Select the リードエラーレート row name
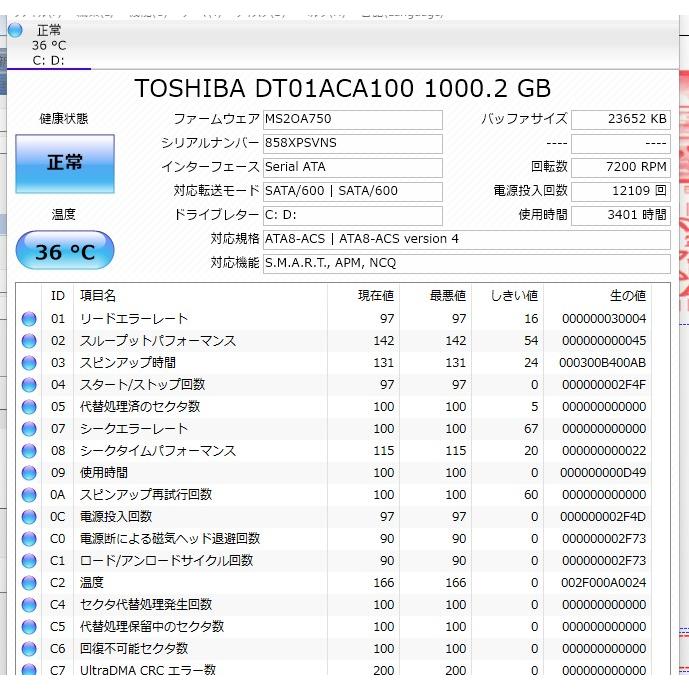Image resolution: width=689 pixels, height=689 pixels. (134, 319)
